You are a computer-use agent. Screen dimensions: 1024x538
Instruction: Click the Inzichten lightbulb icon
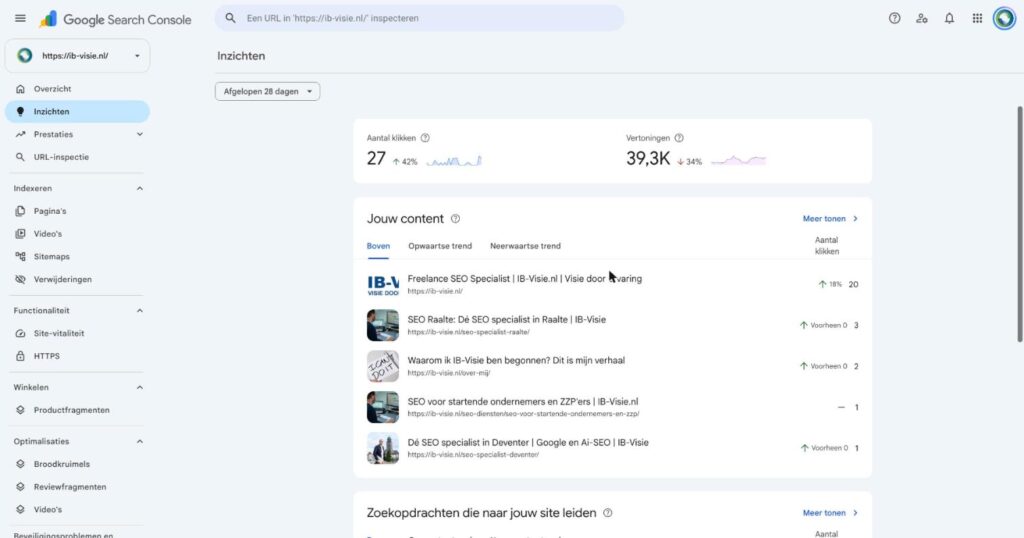coord(20,112)
